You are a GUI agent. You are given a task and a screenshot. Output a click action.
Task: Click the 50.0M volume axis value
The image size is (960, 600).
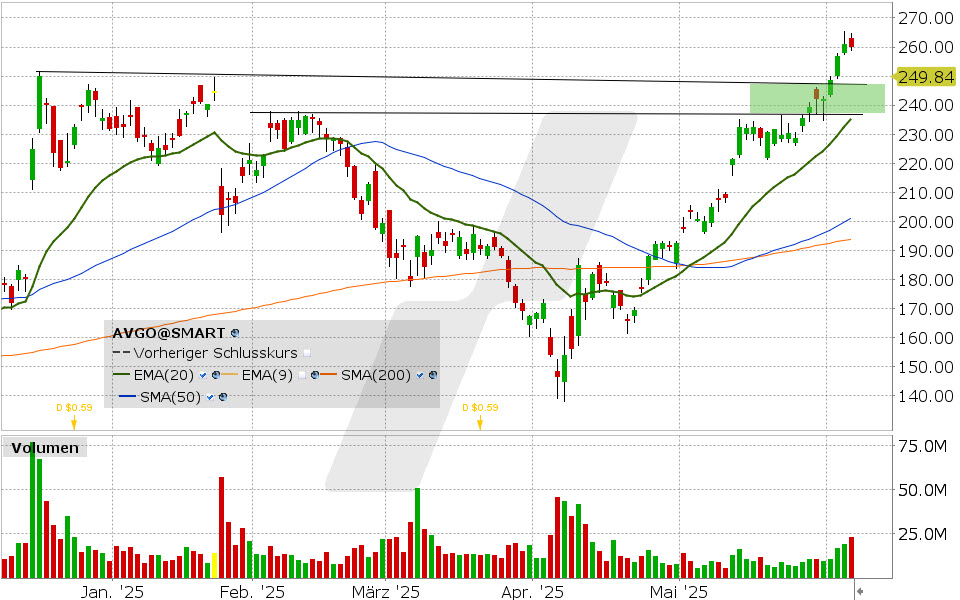click(x=923, y=490)
